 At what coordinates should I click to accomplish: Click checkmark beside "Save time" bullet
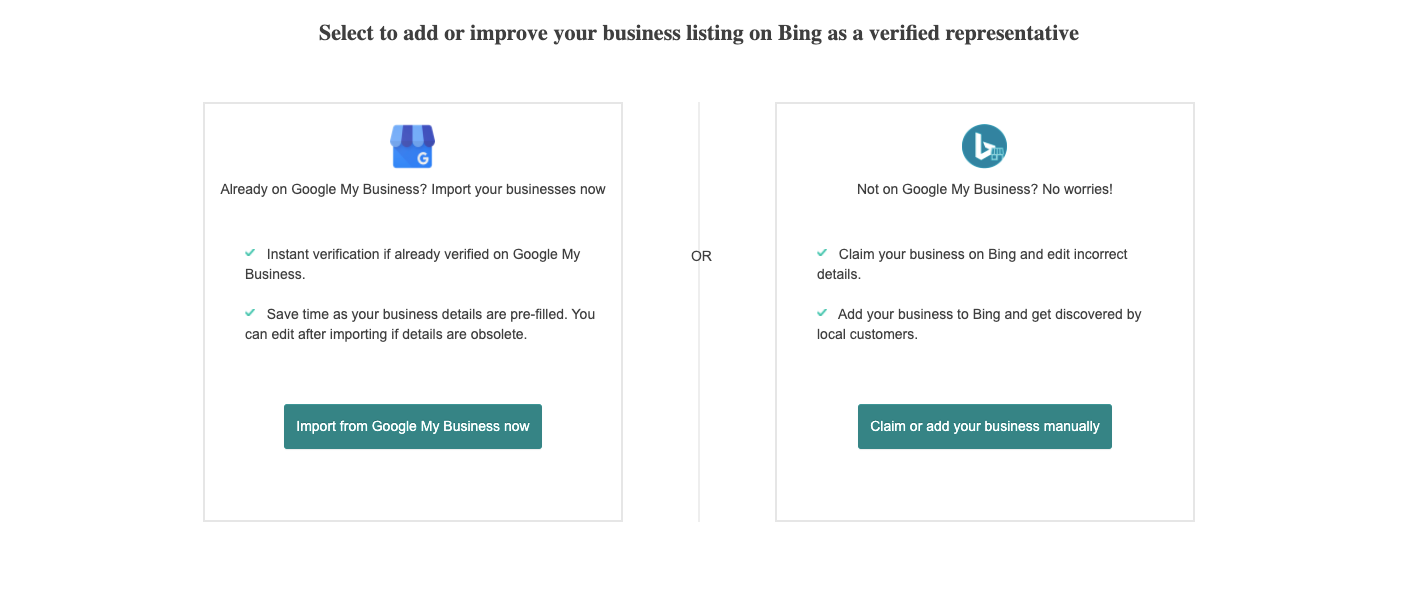pyautogui.click(x=250, y=313)
